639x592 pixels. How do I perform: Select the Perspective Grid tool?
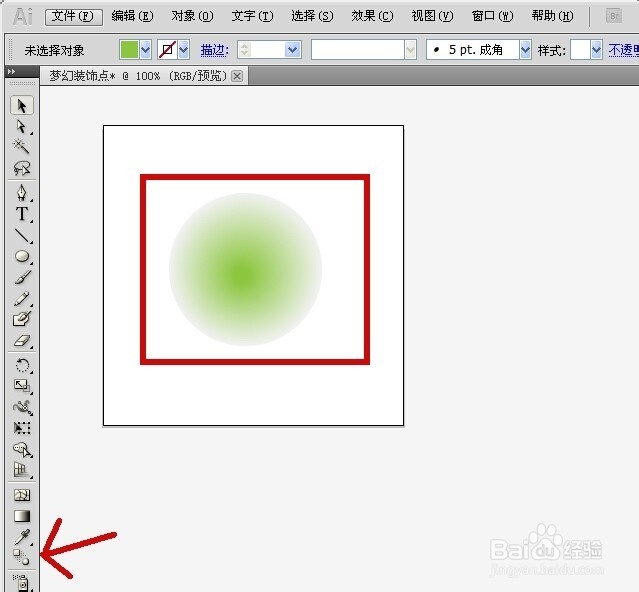click(22, 470)
